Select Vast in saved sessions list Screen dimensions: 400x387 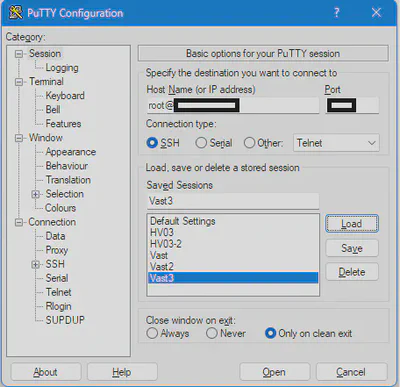[233, 255]
